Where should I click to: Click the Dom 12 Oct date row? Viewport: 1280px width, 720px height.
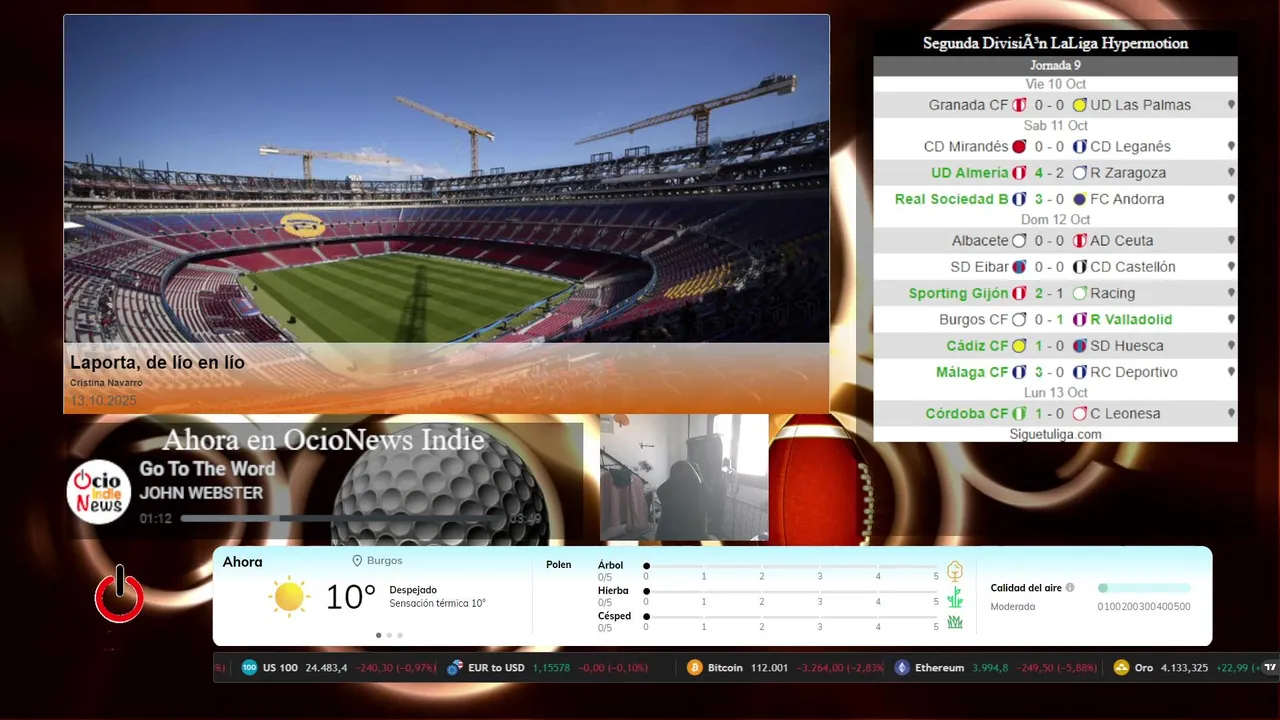(x=1055, y=220)
